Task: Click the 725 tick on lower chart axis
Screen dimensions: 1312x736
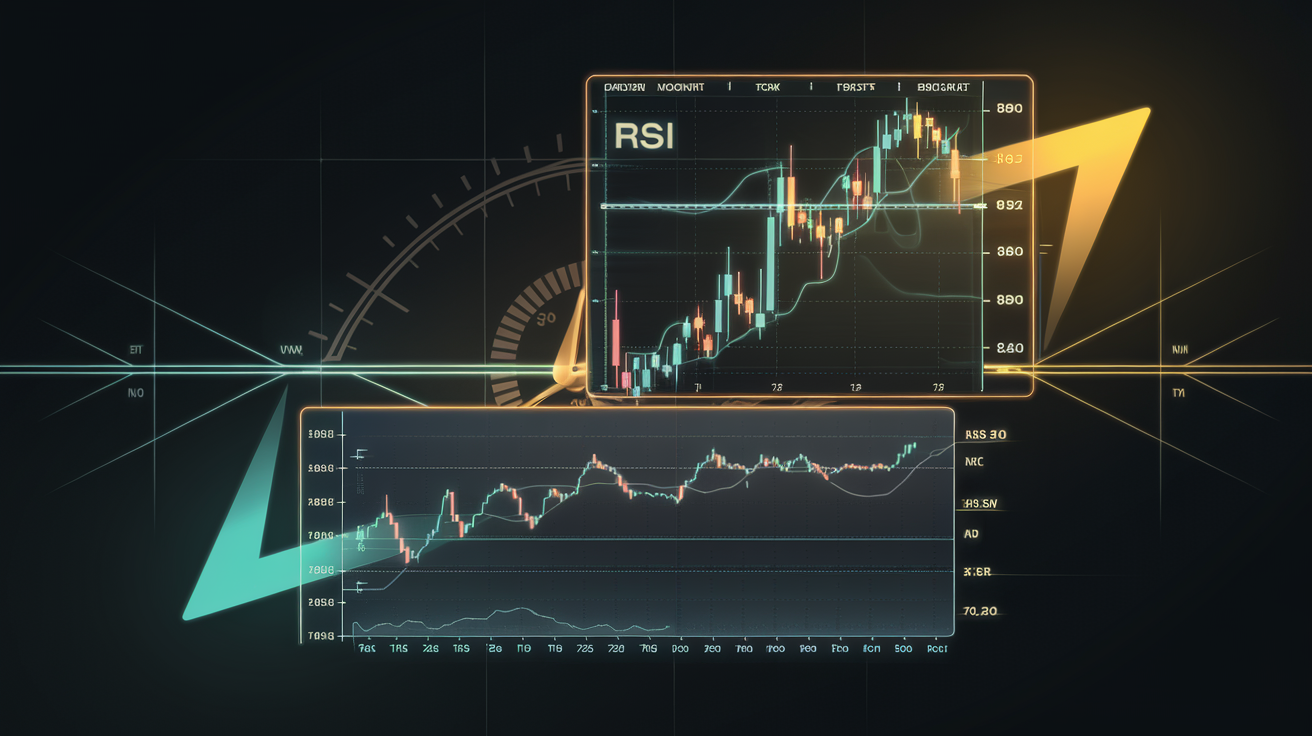Action: tap(583, 649)
